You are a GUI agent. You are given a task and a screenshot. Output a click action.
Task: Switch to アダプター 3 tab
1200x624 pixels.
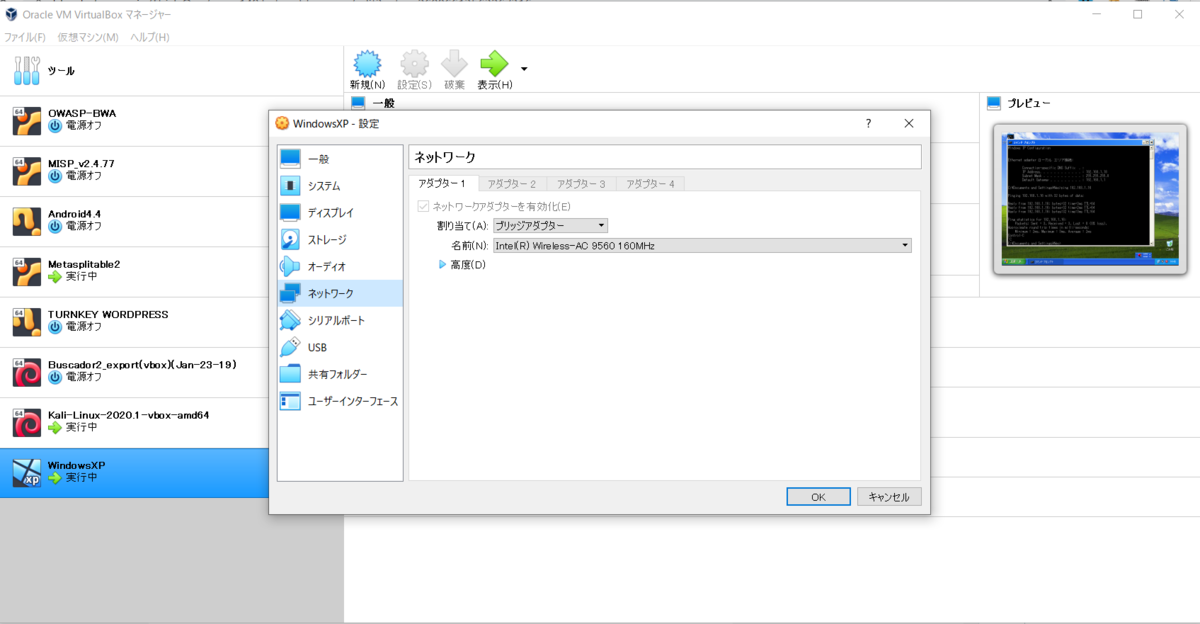click(581, 184)
